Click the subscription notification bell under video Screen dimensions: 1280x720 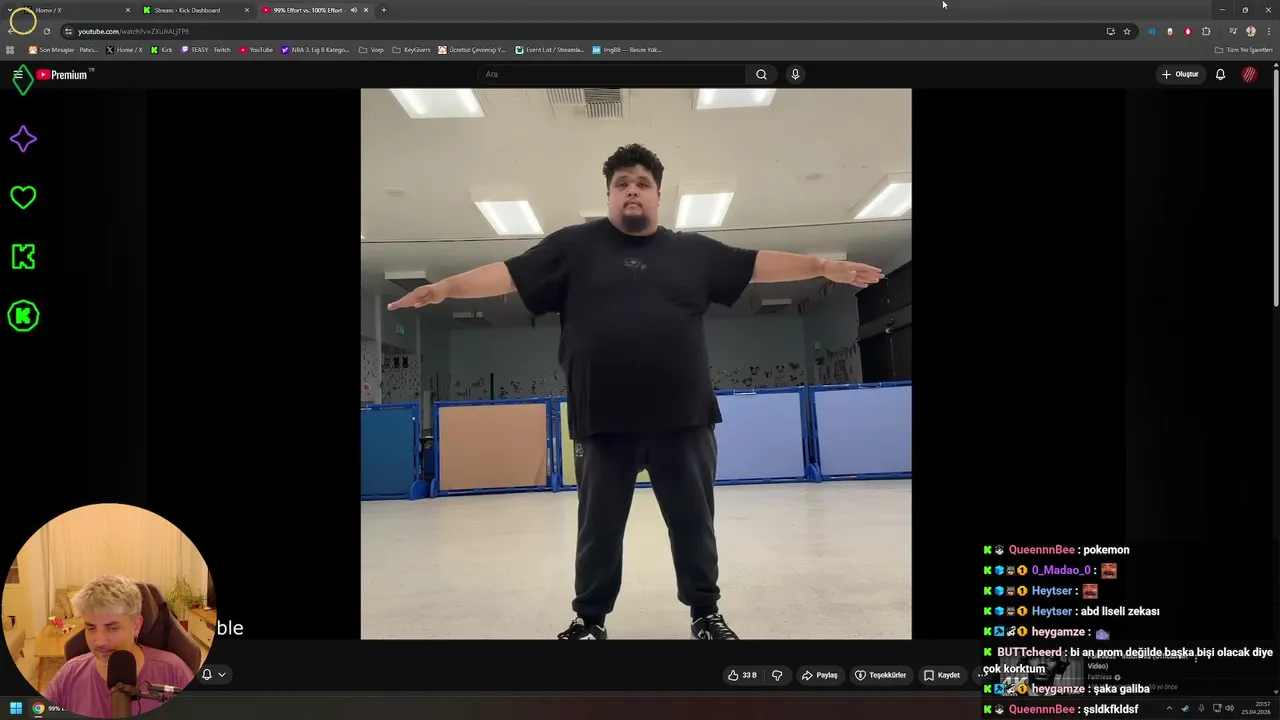pos(207,674)
